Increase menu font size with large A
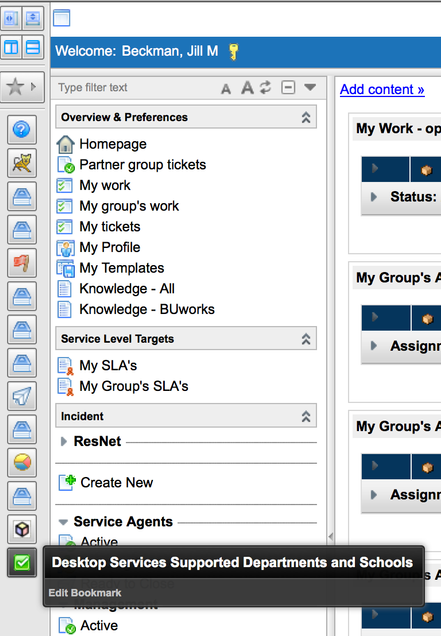 pyautogui.click(x=247, y=88)
